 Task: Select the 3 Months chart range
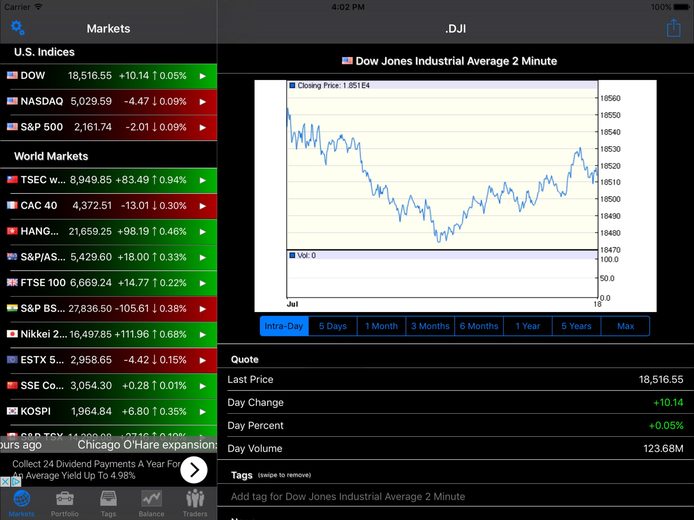coord(430,326)
